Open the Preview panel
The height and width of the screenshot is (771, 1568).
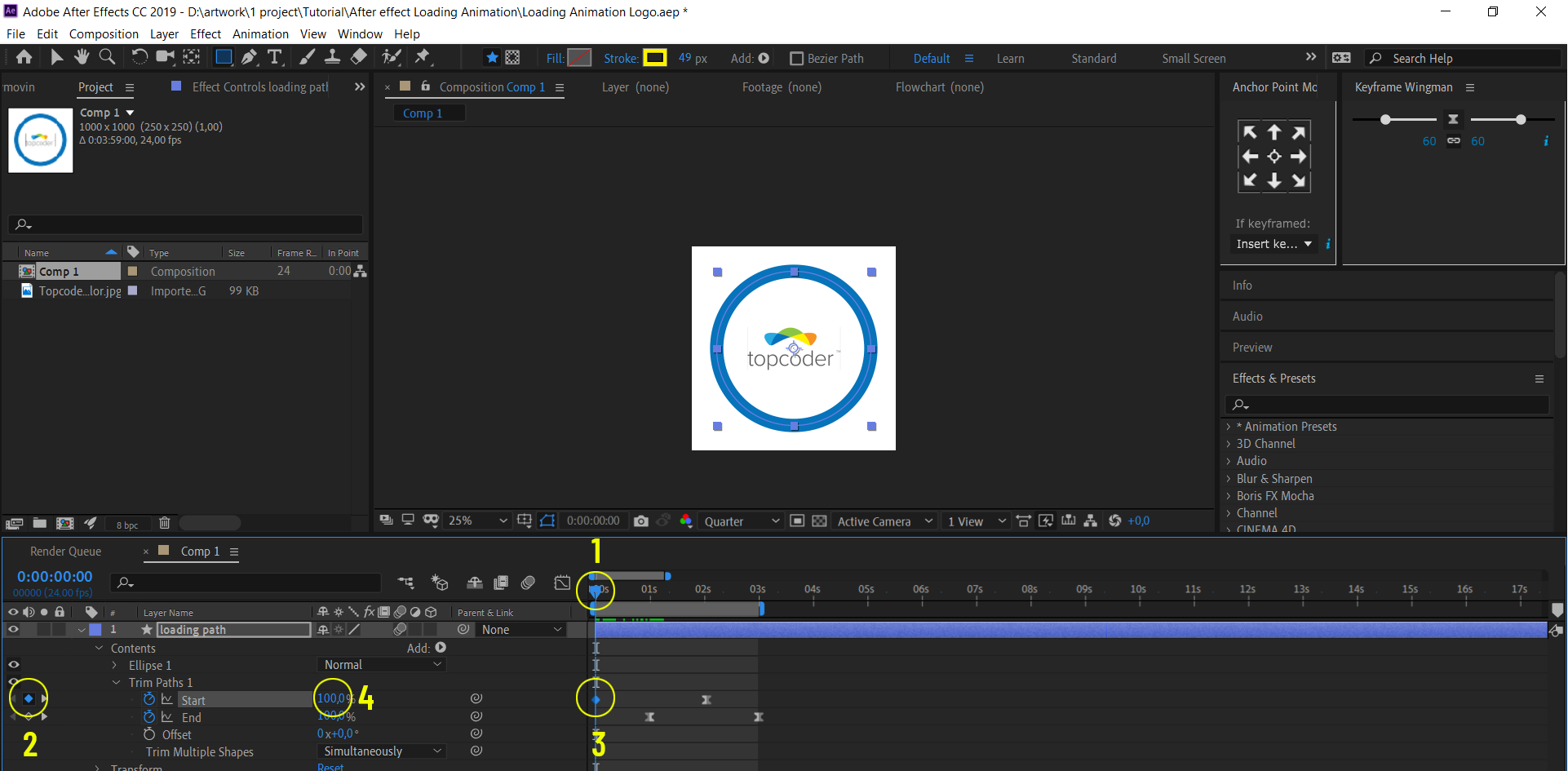point(1252,348)
